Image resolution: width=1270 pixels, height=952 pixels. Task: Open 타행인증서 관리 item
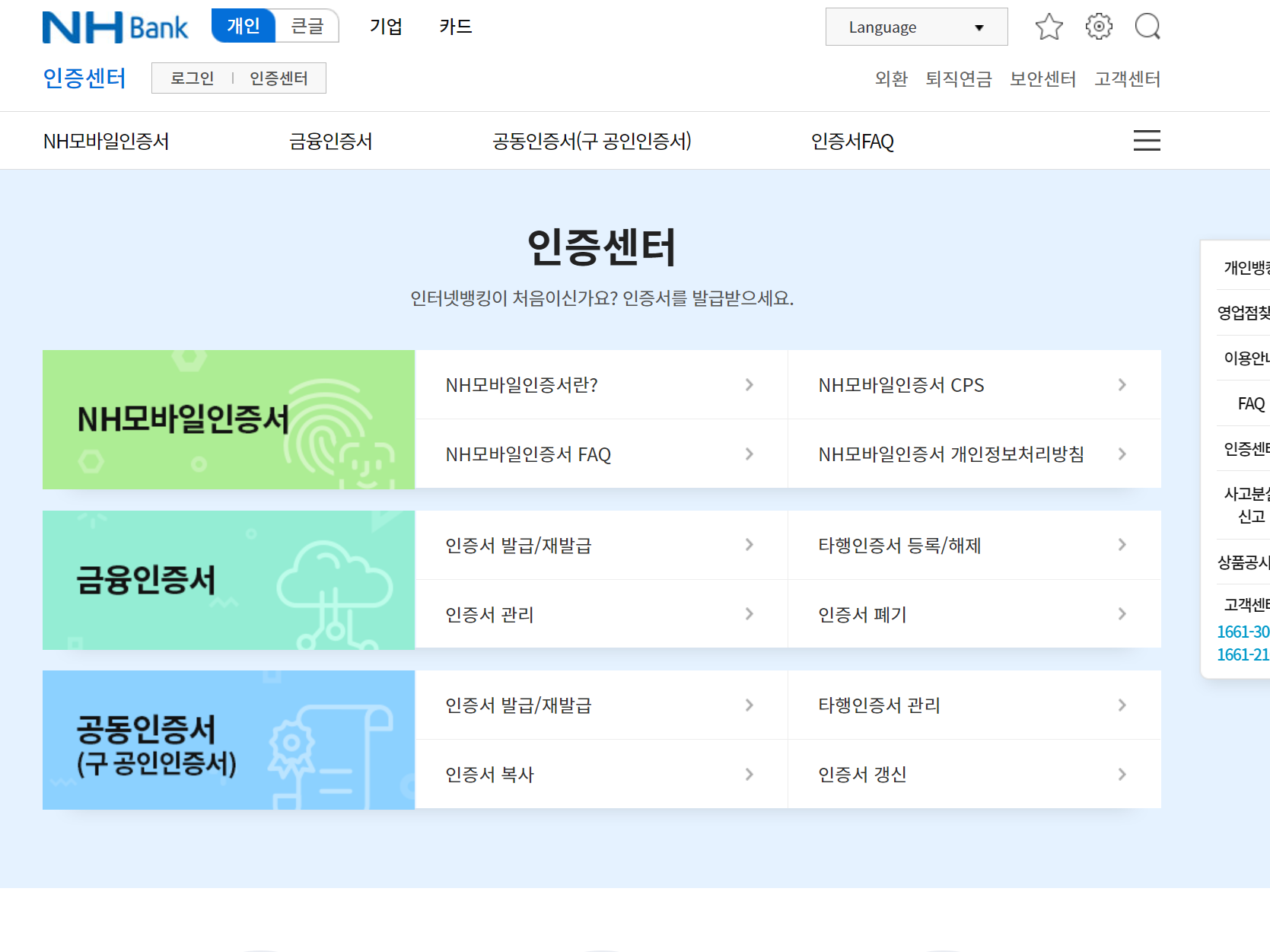974,705
